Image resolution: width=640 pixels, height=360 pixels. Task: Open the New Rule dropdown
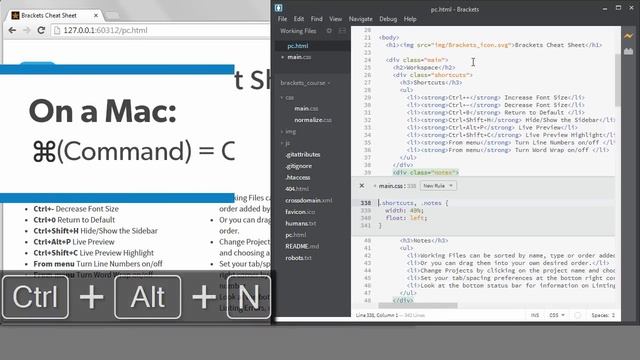point(438,186)
